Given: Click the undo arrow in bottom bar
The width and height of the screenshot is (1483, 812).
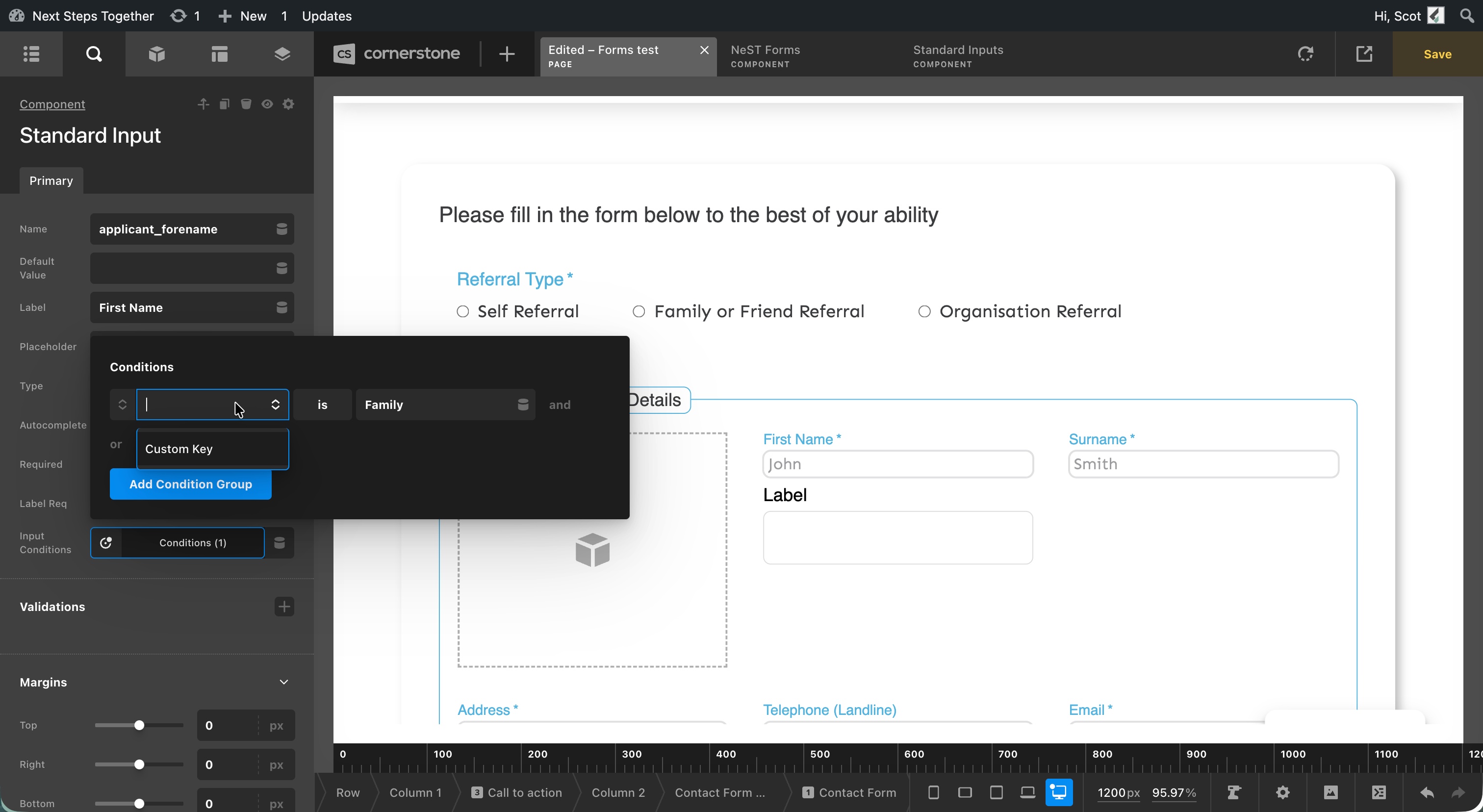Looking at the screenshot, I should [x=1427, y=792].
